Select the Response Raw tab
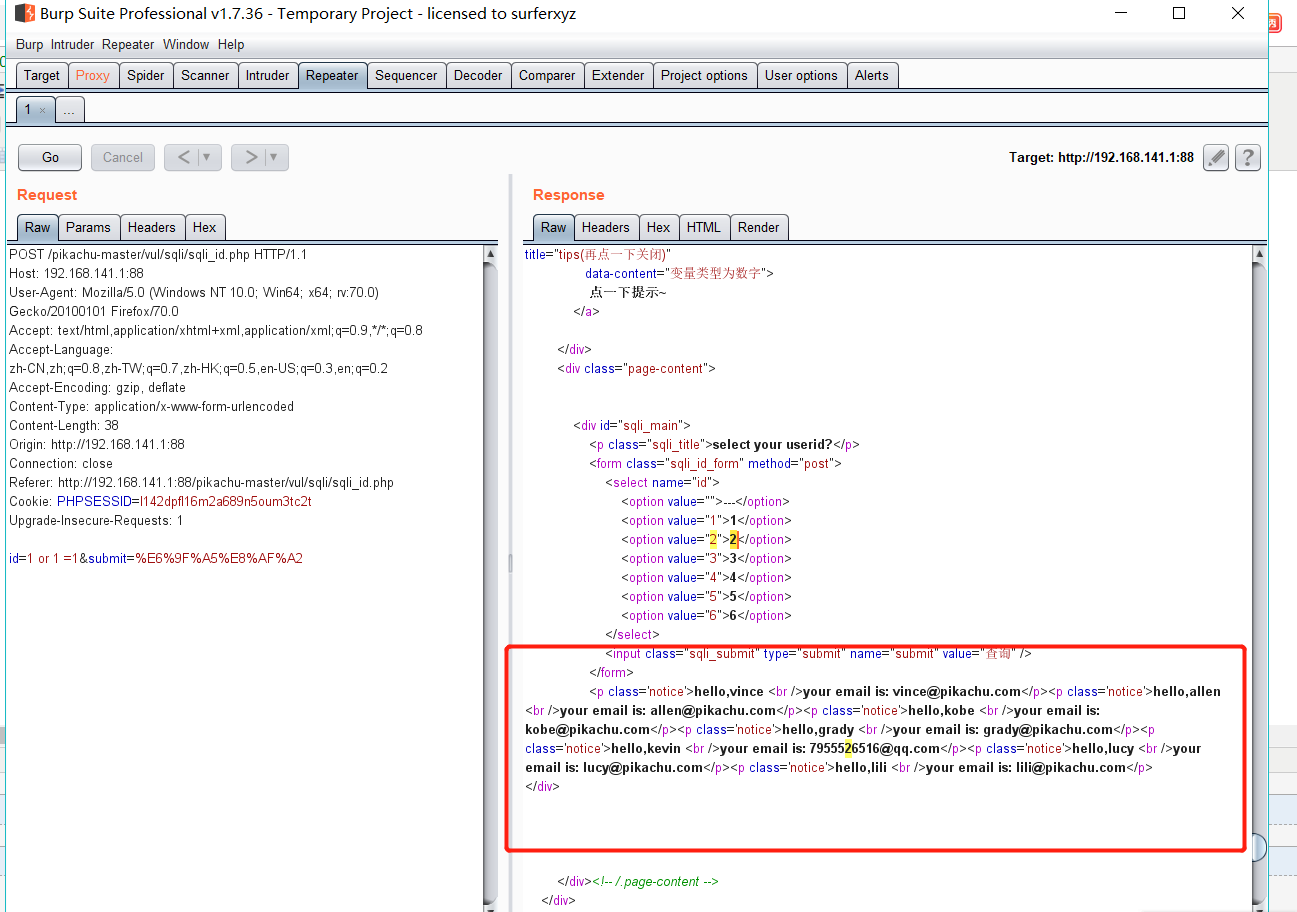1297x912 pixels. pyautogui.click(x=553, y=227)
